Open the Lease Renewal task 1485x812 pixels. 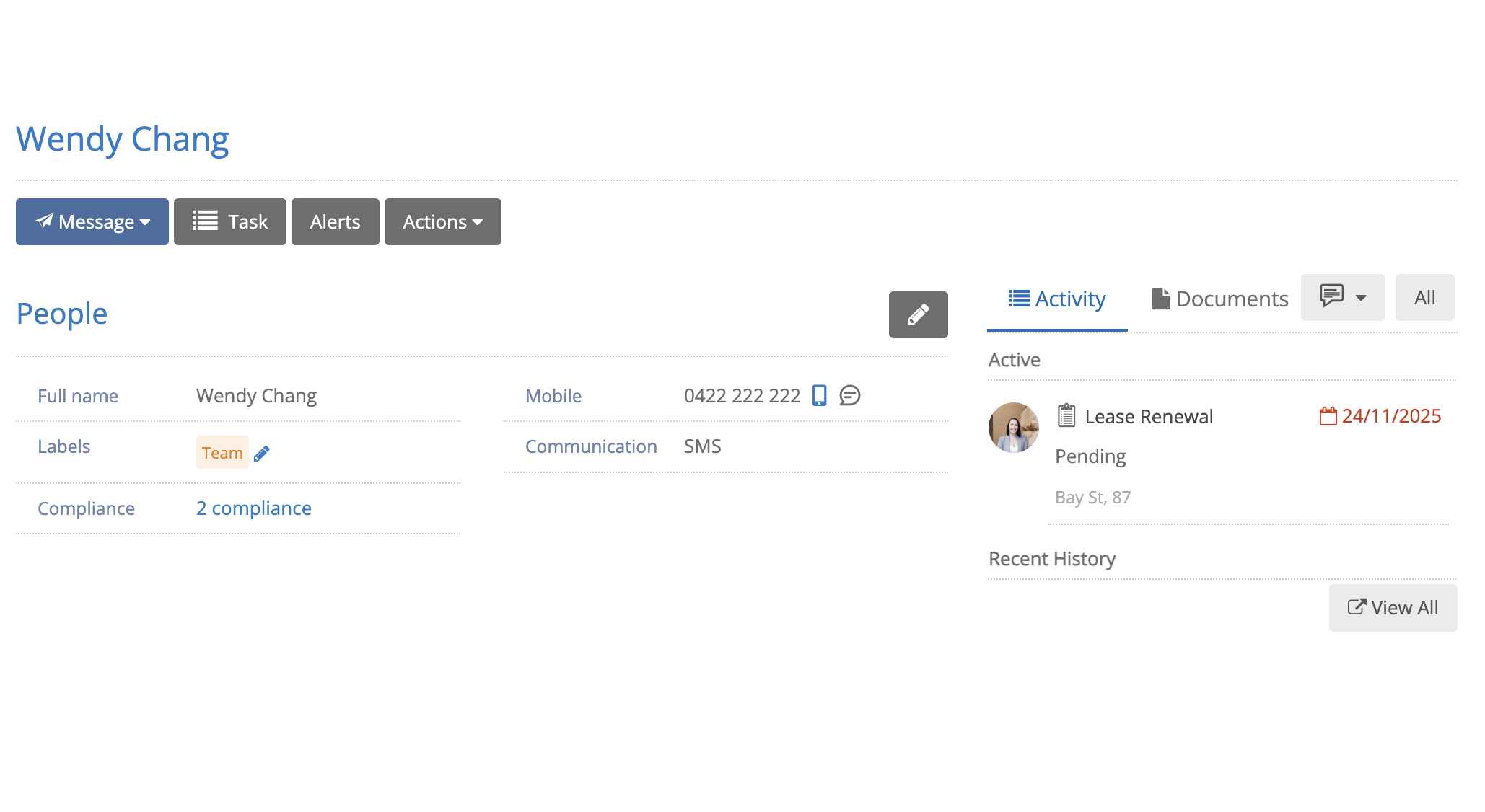(1149, 417)
